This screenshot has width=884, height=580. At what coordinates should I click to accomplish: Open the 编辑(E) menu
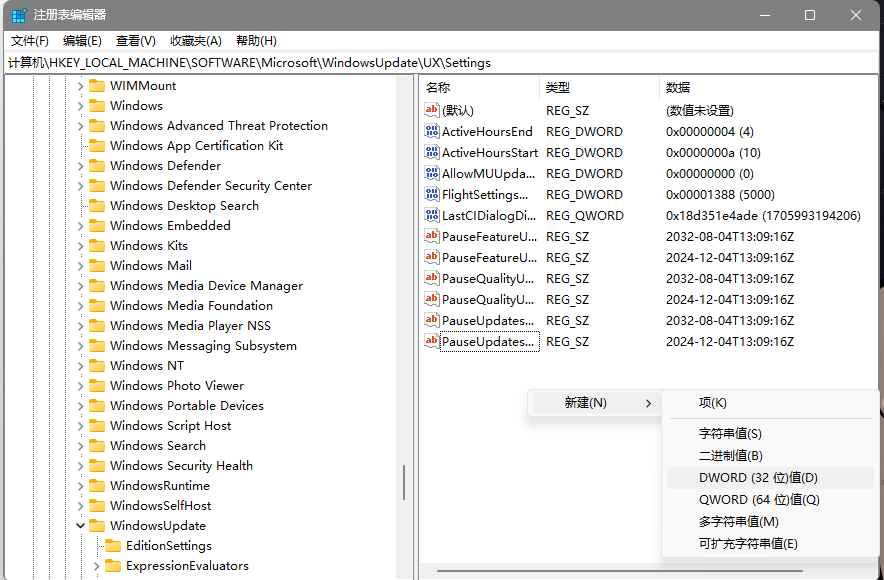pos(82,41)
